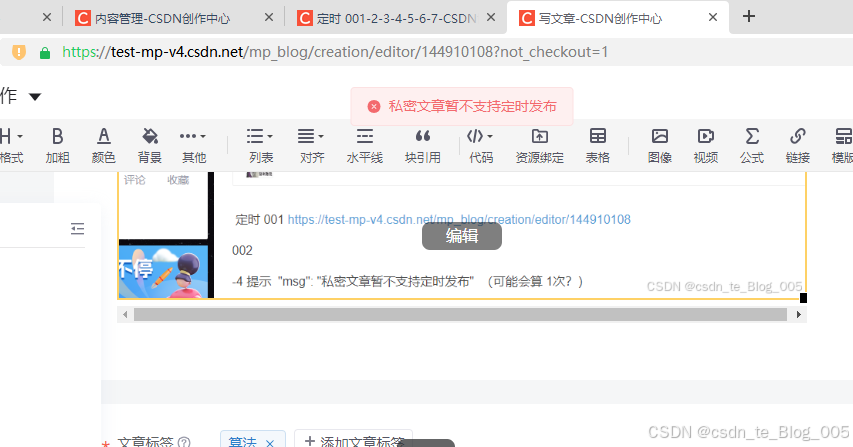This screenshot has height=447, width=853.
Task: Click the horizontal scrollbar right arrow
Action: (799, 314)
